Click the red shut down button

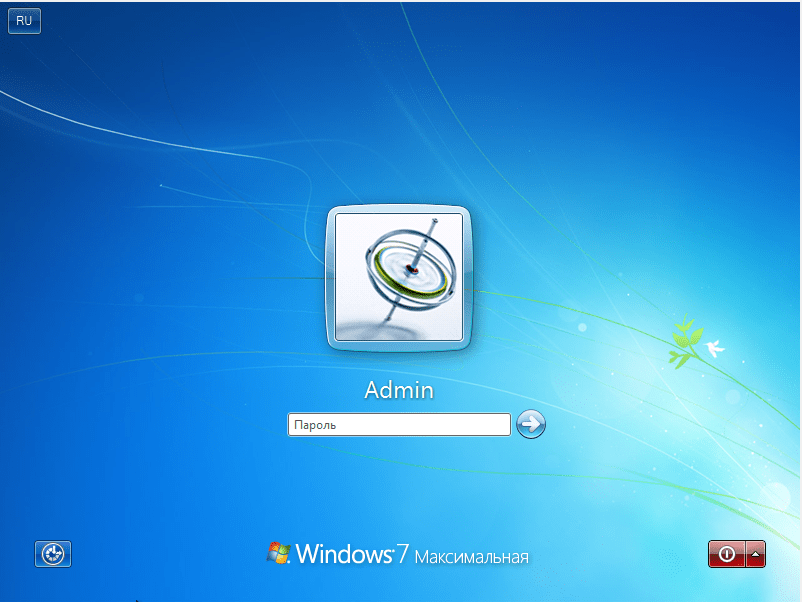(x=727, y=554)
